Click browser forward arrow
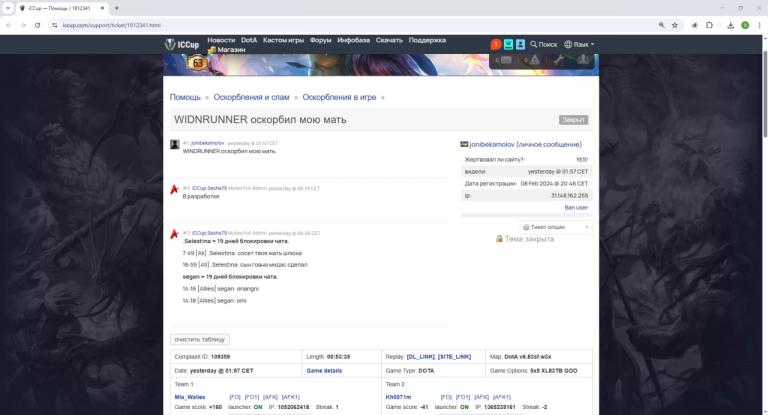768x415 pixels. click(x=23, y=25)
